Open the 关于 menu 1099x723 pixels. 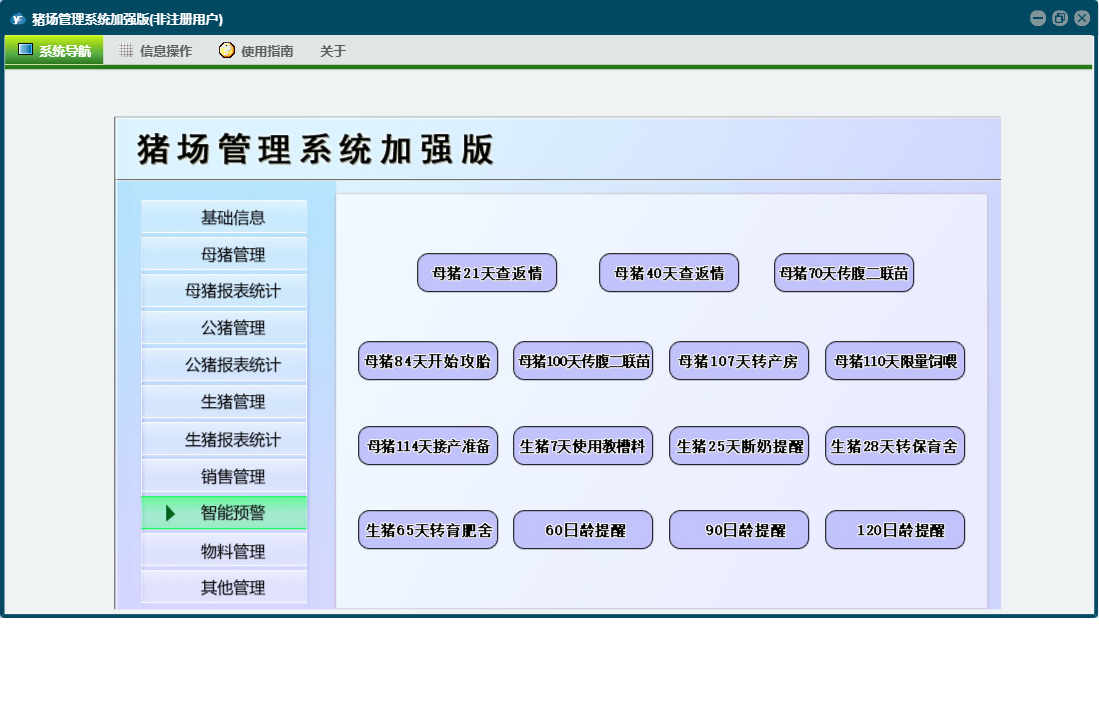tap(333, 51)
